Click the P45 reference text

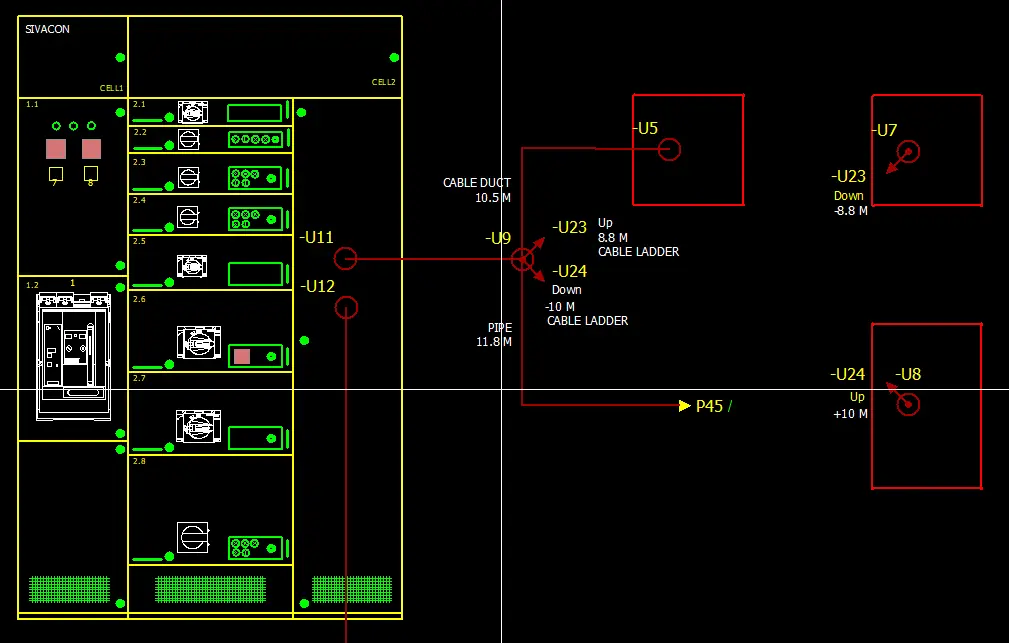[709, 406]
